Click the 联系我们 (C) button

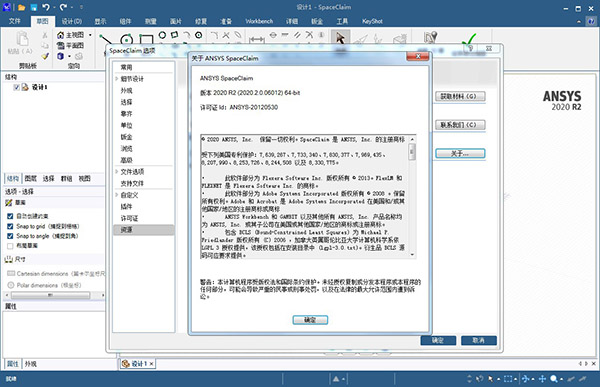[x=460, y=125]
